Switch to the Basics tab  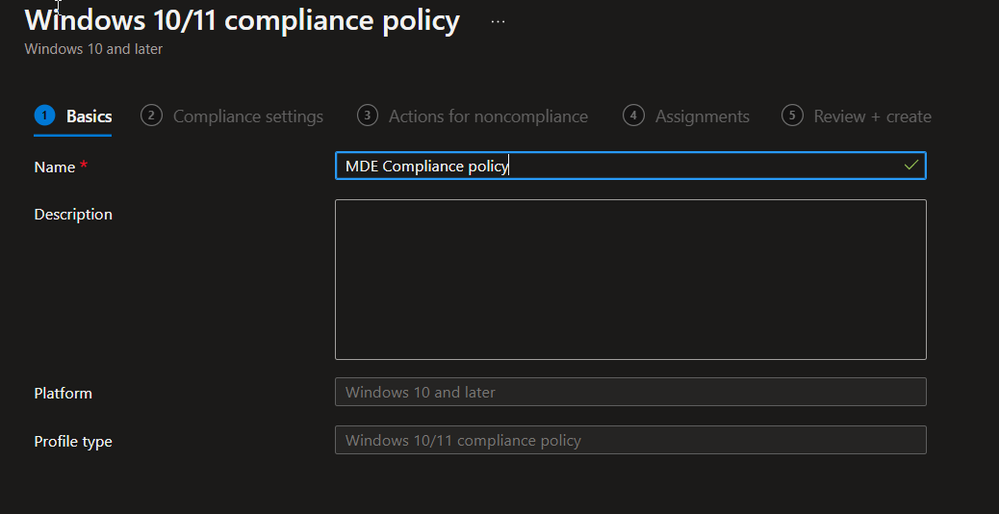[x=89, y=117]
